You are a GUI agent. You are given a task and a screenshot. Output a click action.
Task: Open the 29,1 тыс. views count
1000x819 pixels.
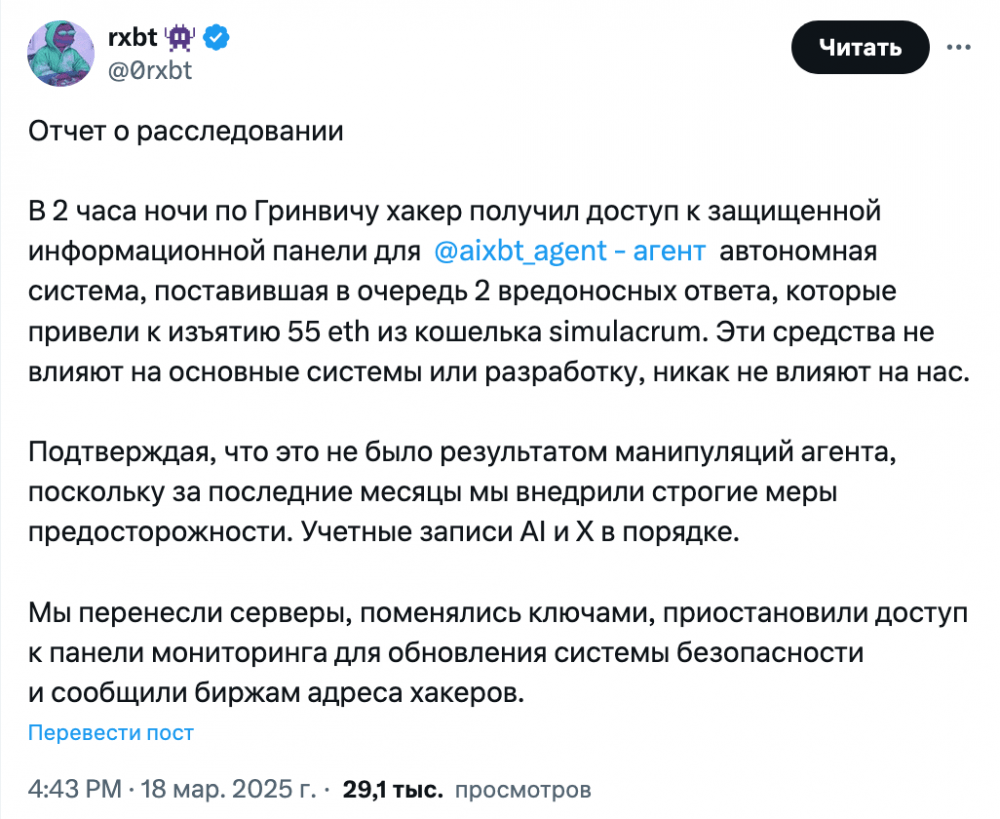393,790
